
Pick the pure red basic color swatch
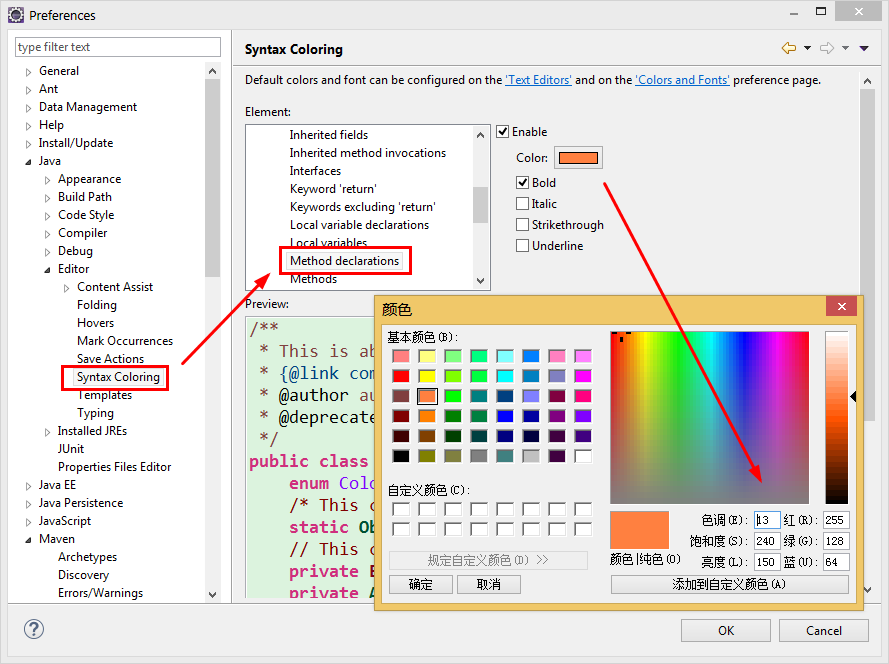(401, 376)
